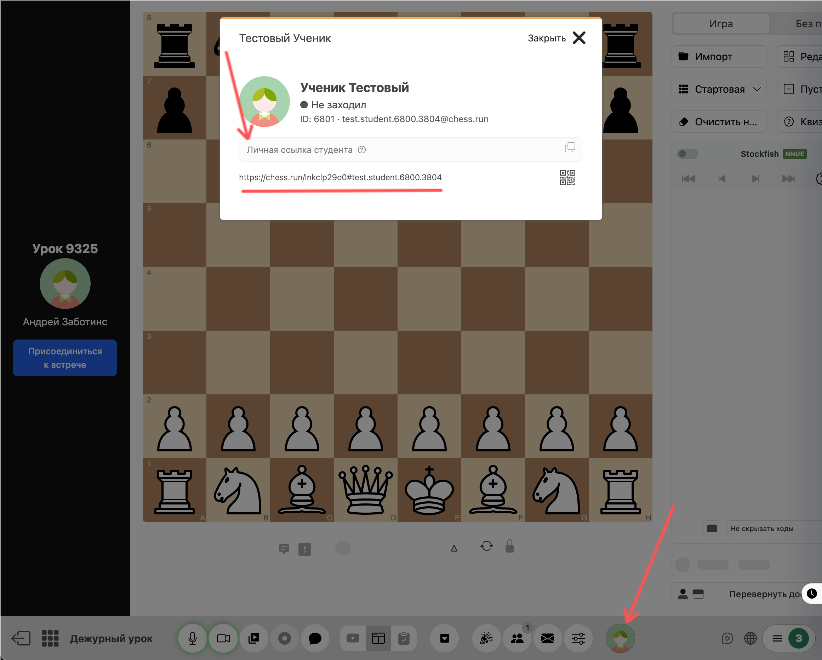The height and width of the screenshot is (660, 822).
Task: Toggle the microphone
Action: (x=192, y=638)
